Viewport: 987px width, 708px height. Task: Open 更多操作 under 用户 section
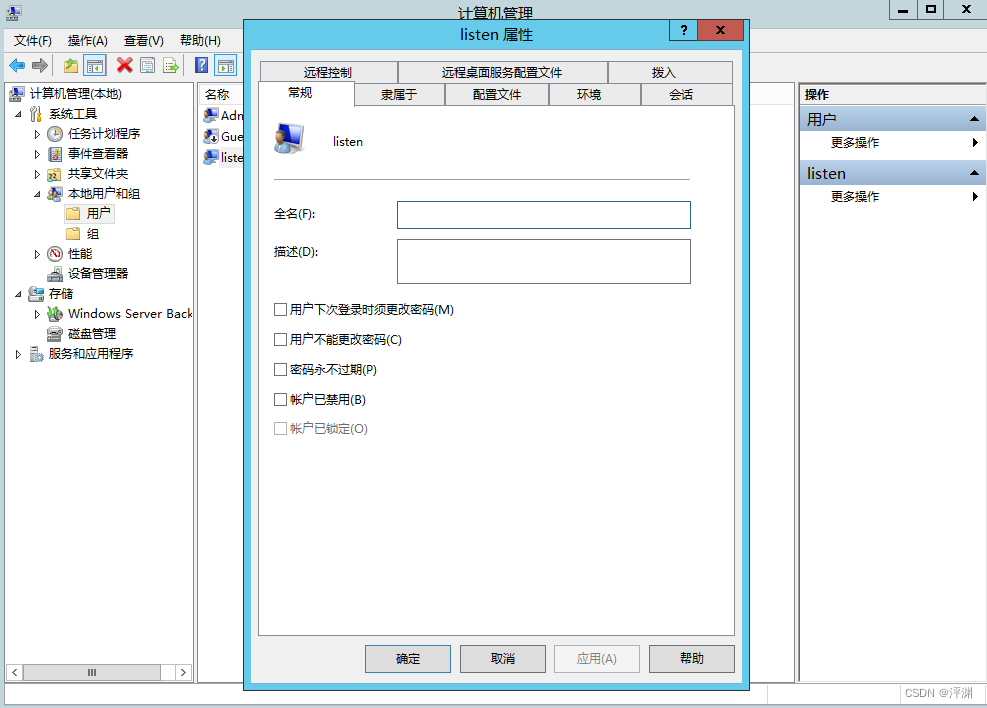855,143
